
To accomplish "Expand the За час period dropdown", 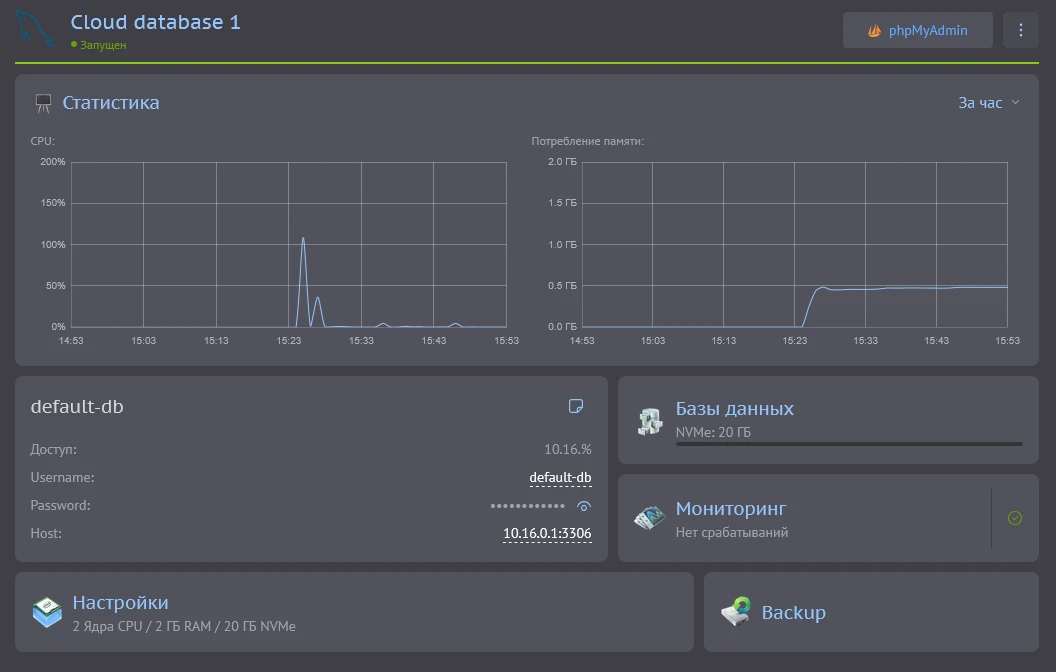I will 980,103.
